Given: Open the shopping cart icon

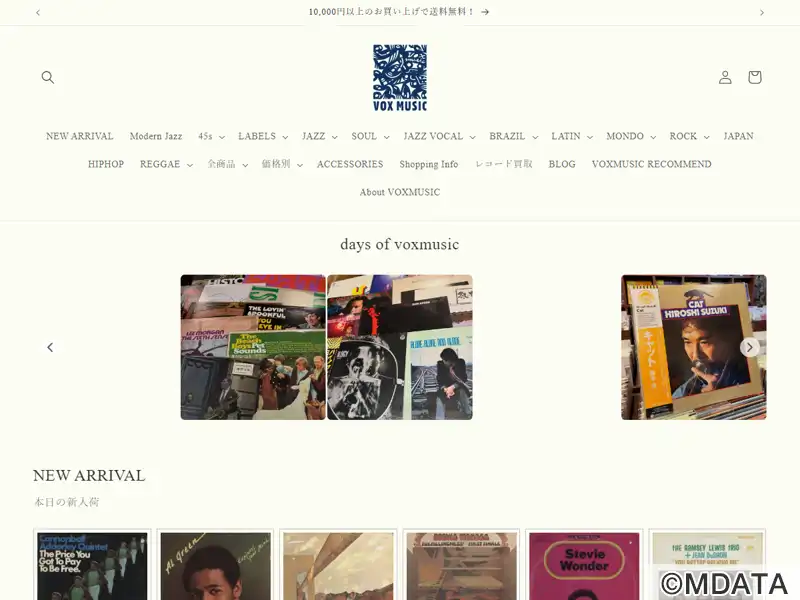Looking at the screenshot, I should click(x=755, y=77).
